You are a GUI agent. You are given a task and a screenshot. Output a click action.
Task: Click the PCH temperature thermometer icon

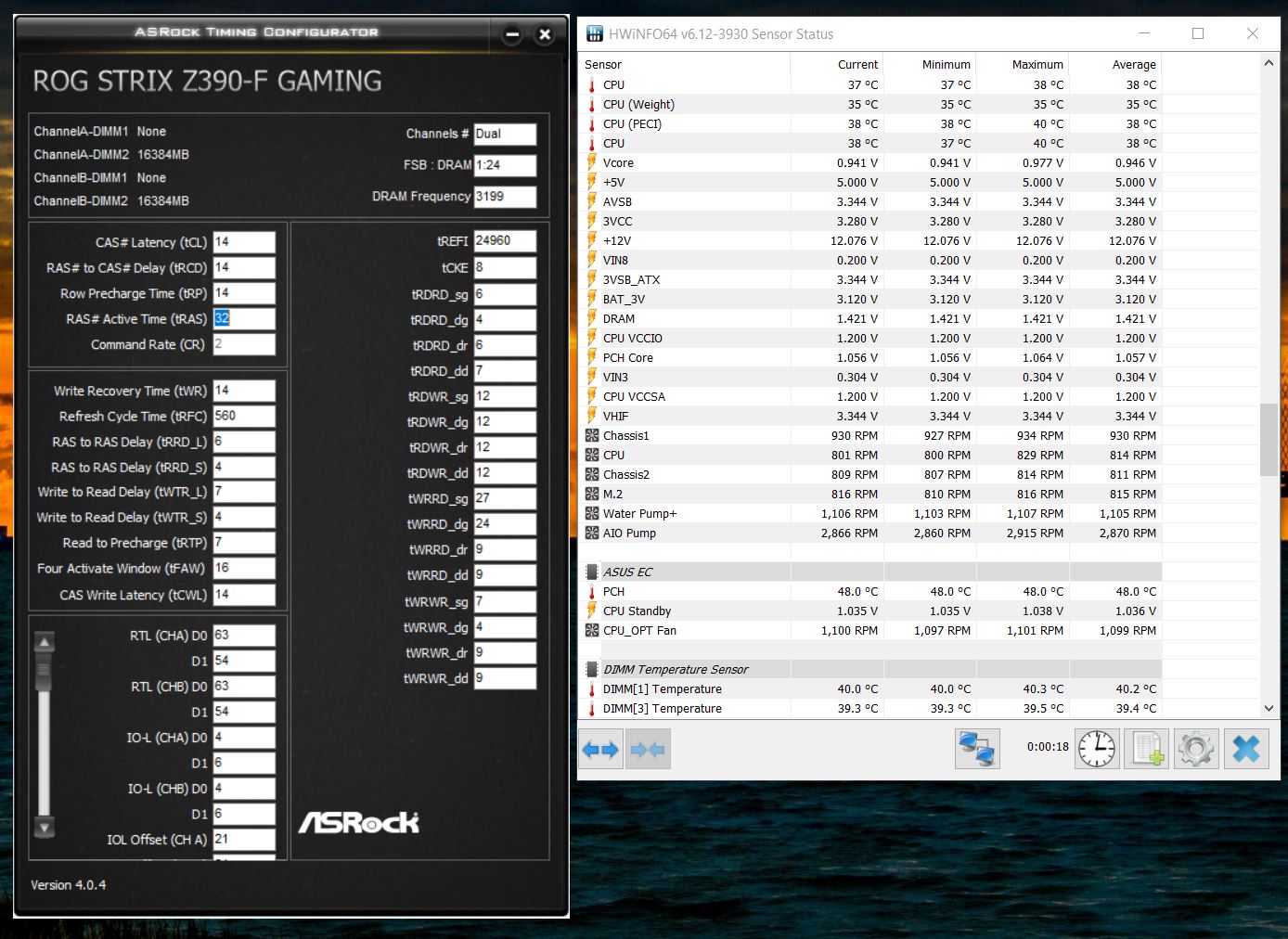(x=592, y=591)
